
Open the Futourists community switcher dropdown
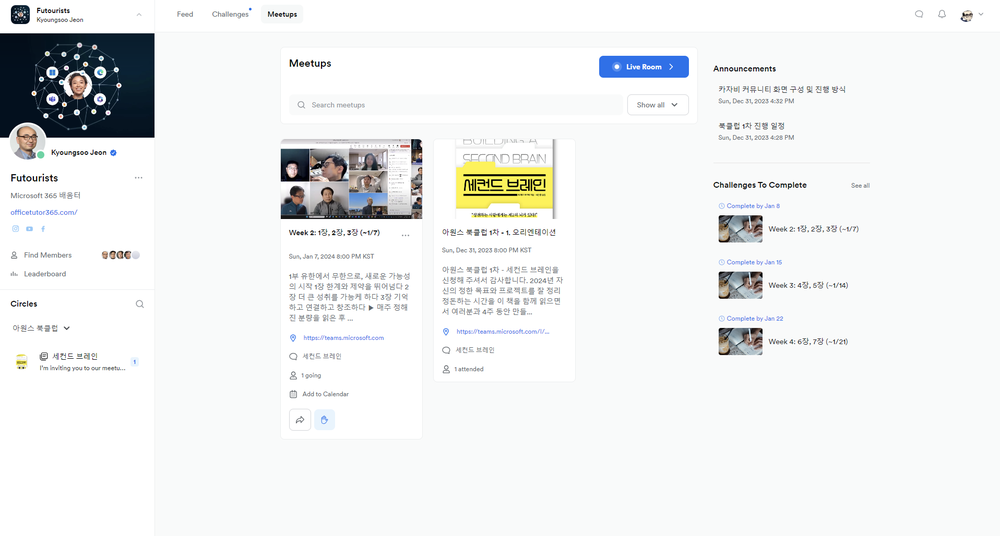click(138, 14)
